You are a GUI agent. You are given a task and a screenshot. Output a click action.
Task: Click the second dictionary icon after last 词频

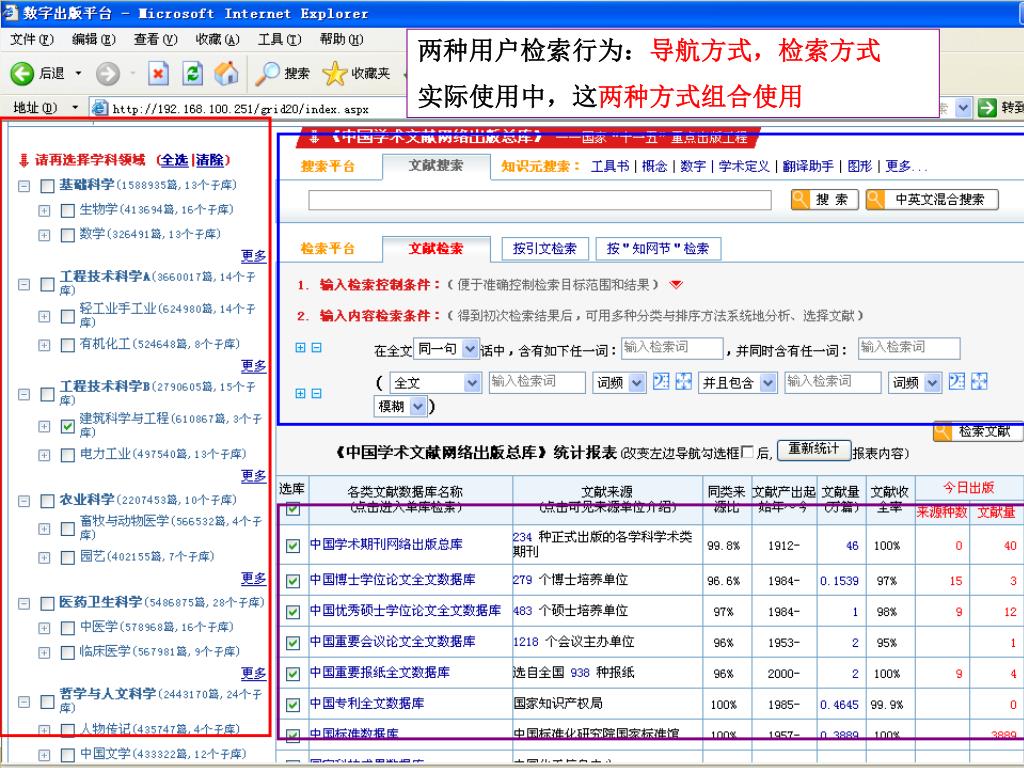[x=957, y=381]
